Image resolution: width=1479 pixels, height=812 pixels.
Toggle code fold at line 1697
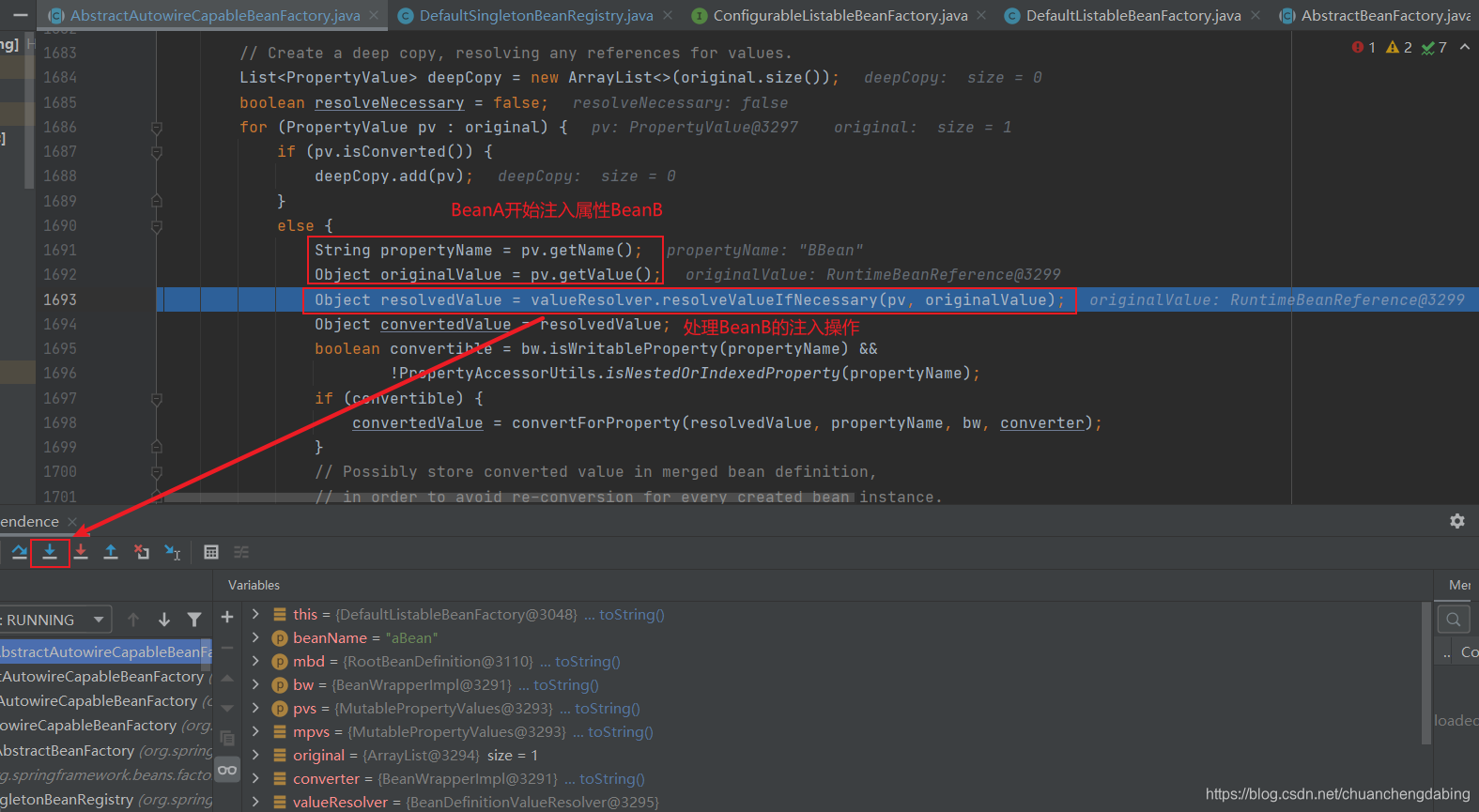point(157,399)
